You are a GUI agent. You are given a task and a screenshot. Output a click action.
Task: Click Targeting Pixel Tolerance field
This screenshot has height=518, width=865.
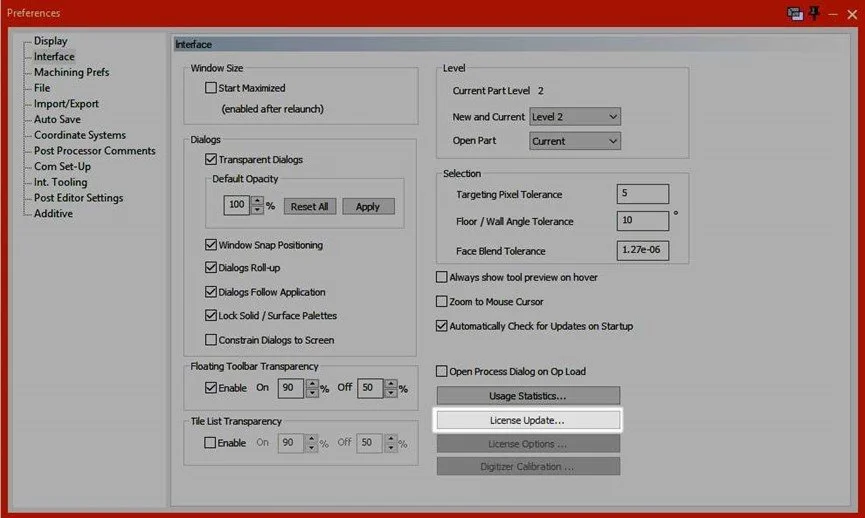click(643, 194)
